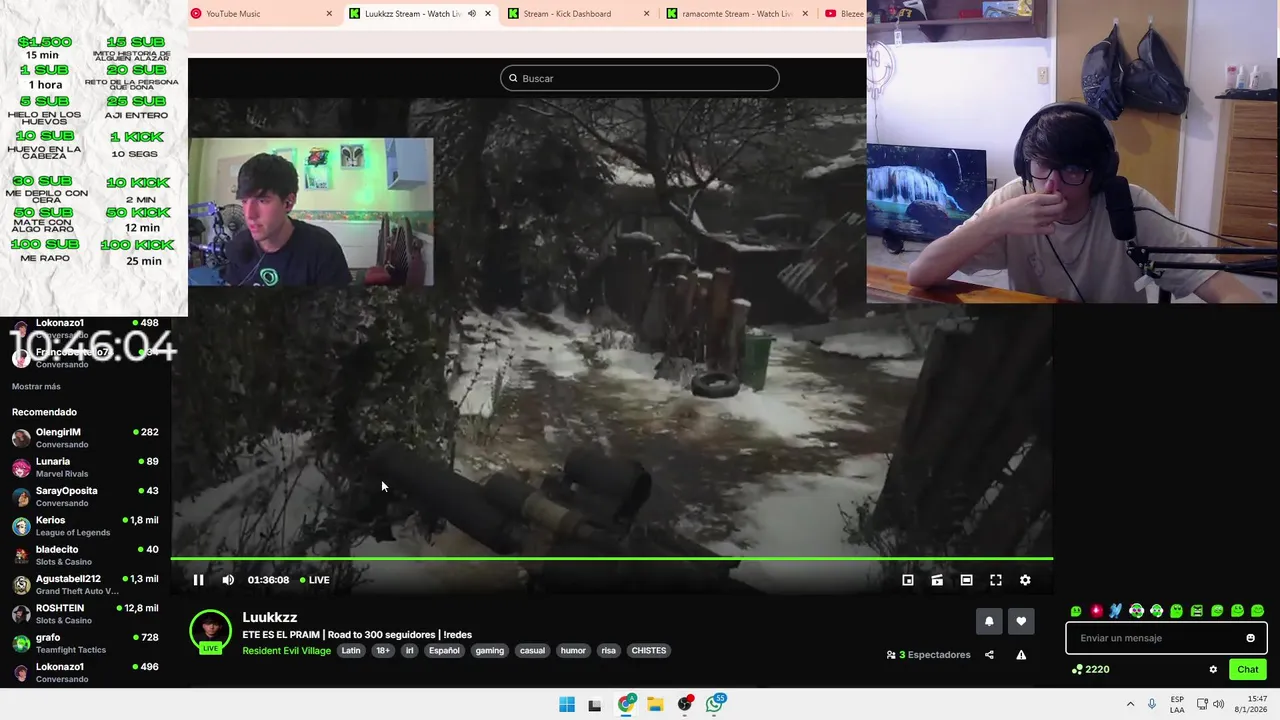Pause the live stream video
The height and width of the screenshot is (720, 1280).
click(198, 580)
